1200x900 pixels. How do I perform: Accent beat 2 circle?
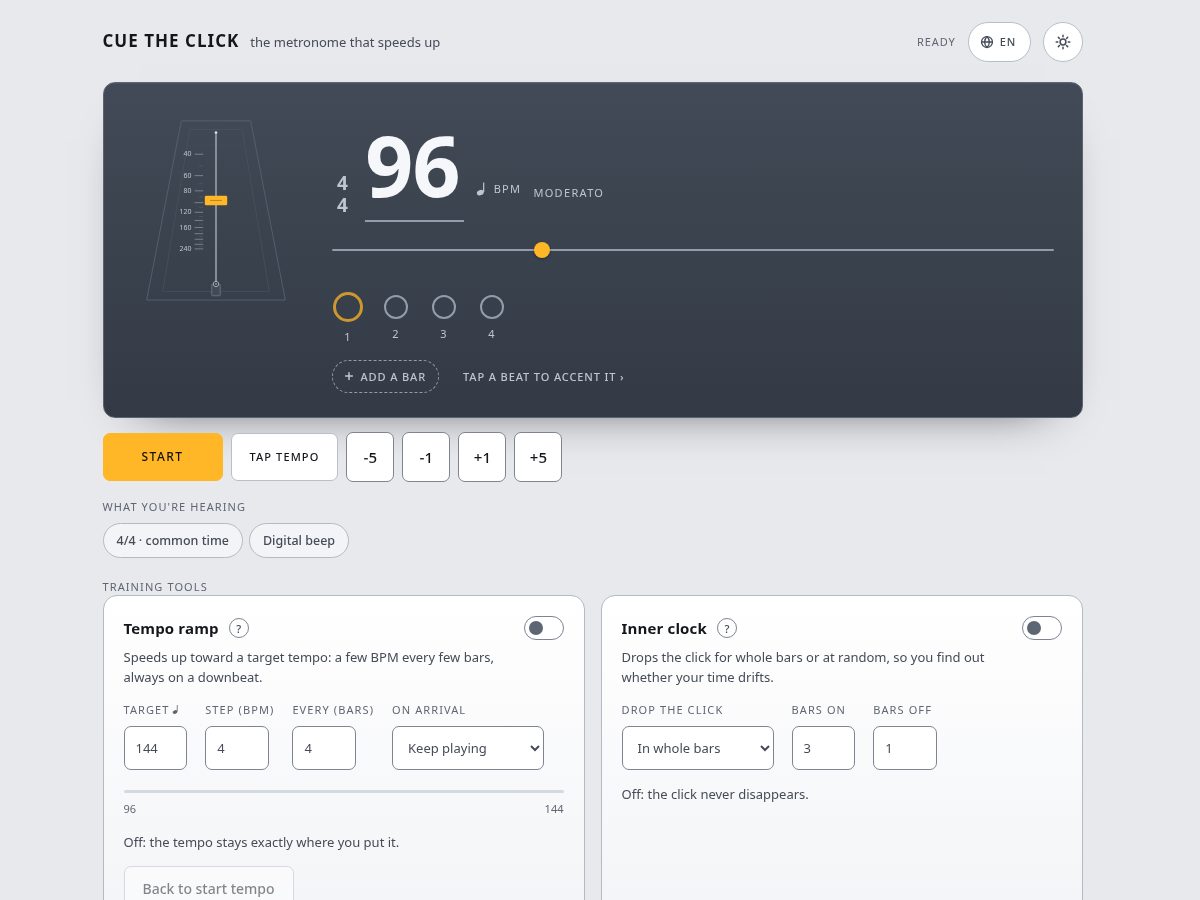[x=396, y=307]
